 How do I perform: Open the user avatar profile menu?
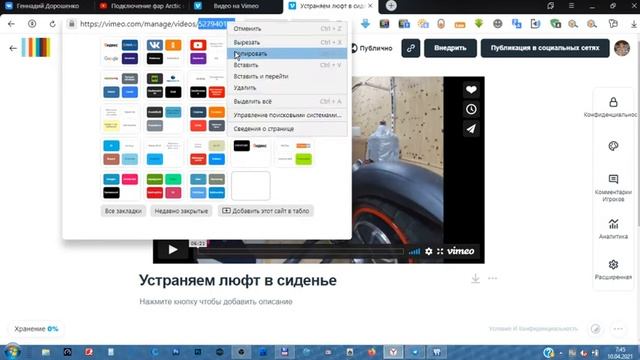pos(622,48)
